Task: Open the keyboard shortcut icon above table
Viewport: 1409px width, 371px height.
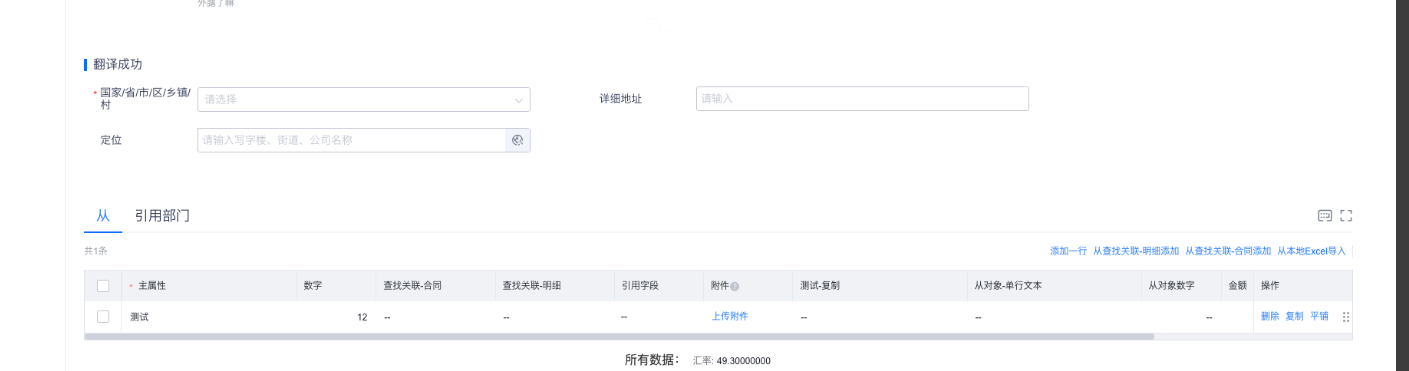Action: 1325,216
